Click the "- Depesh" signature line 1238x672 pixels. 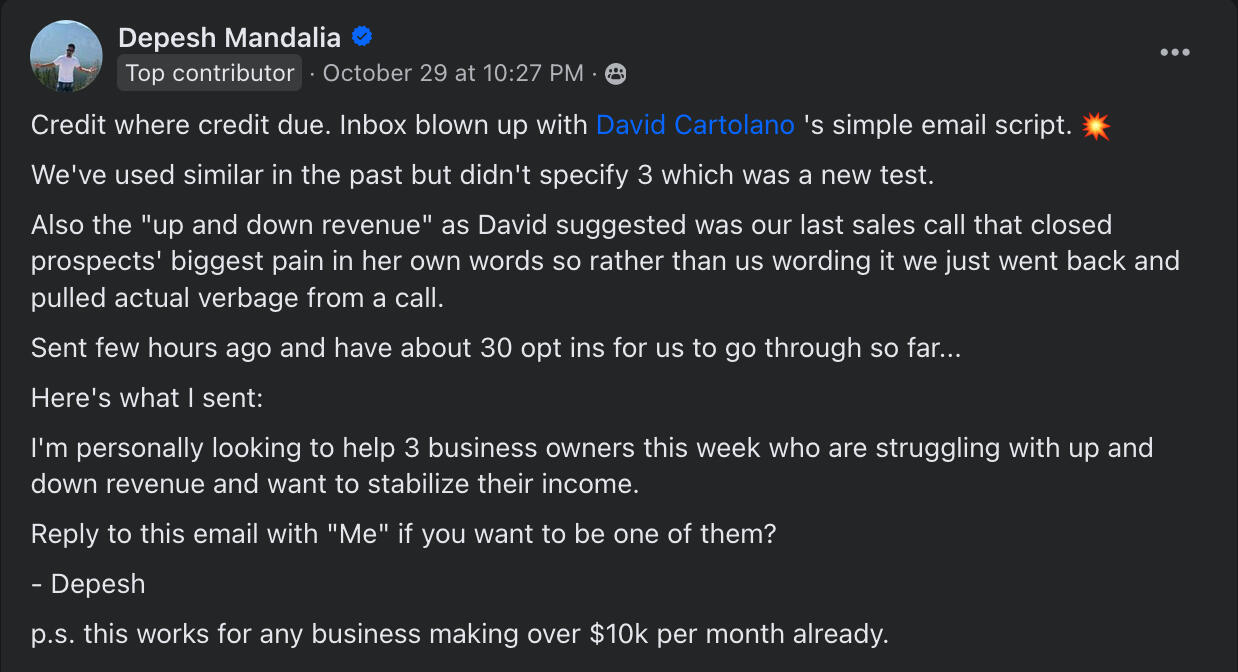pyautogui.click(x=88, y=583)
